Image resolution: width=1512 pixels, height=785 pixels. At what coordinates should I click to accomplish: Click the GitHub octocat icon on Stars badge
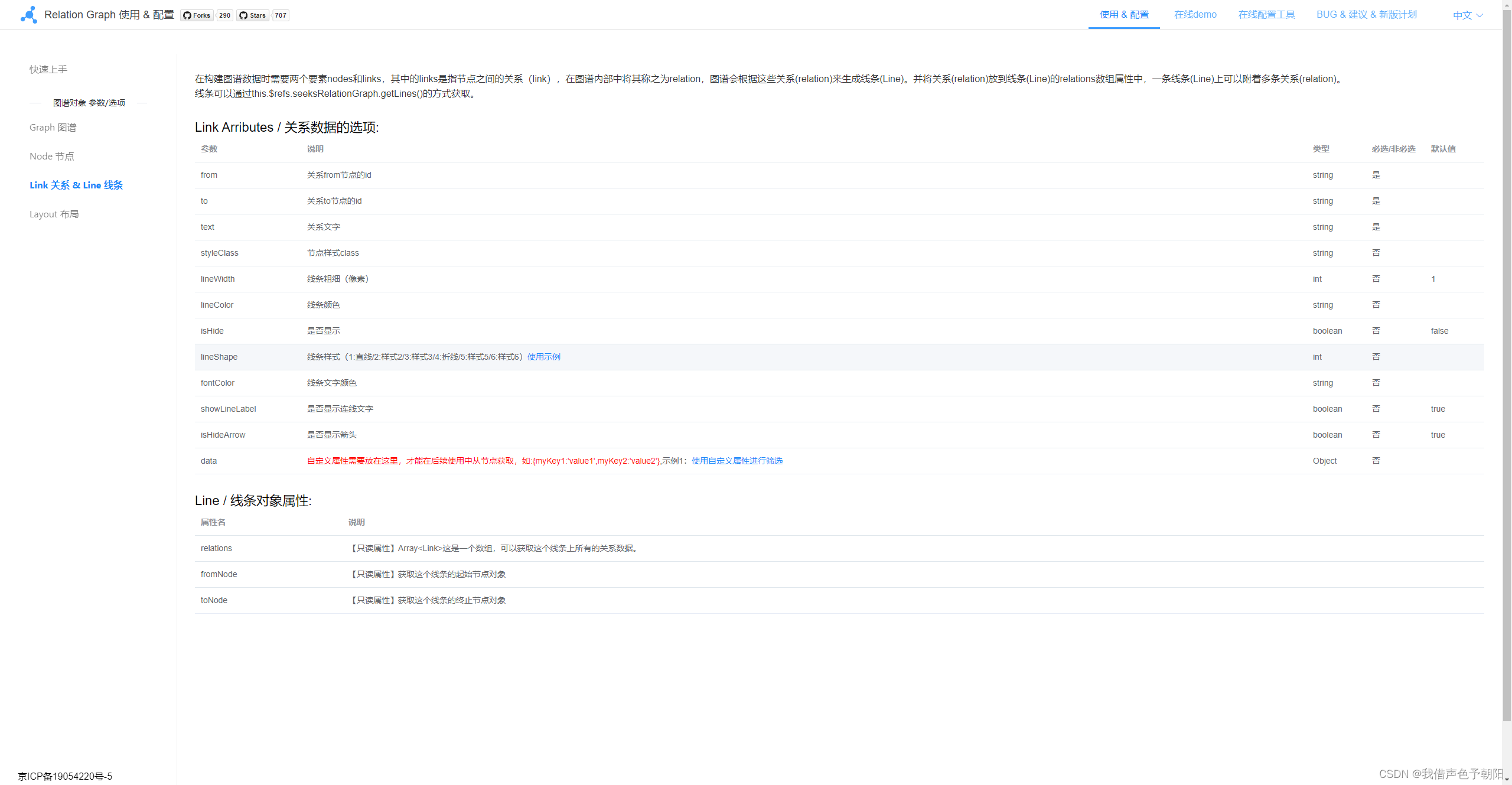click(244, 15)
